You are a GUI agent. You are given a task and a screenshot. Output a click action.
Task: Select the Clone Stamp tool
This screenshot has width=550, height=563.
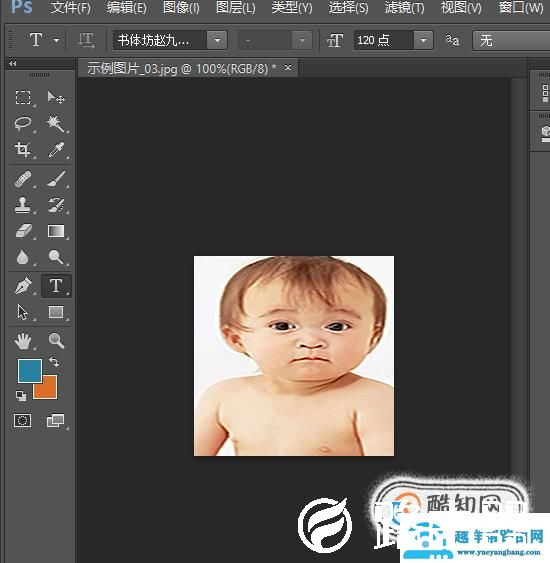click(x=23, y=205)
